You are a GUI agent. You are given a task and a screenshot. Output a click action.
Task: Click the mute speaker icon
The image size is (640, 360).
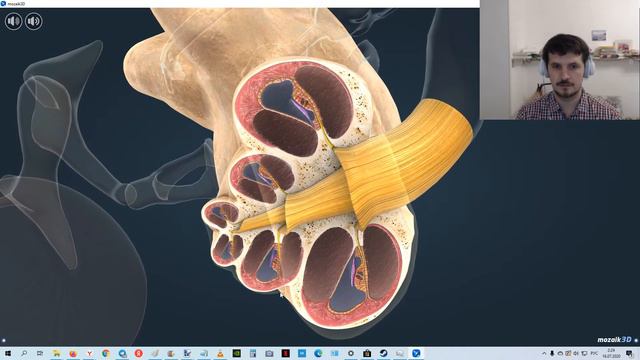click(13, 21)
